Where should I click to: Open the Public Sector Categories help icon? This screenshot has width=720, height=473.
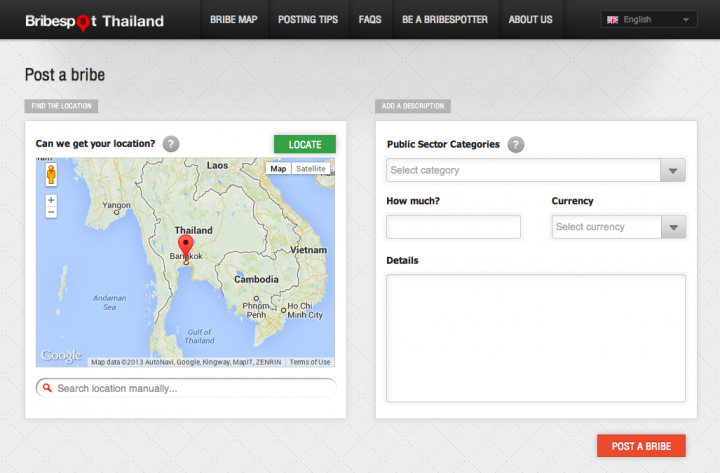click(x=516, y=145)
